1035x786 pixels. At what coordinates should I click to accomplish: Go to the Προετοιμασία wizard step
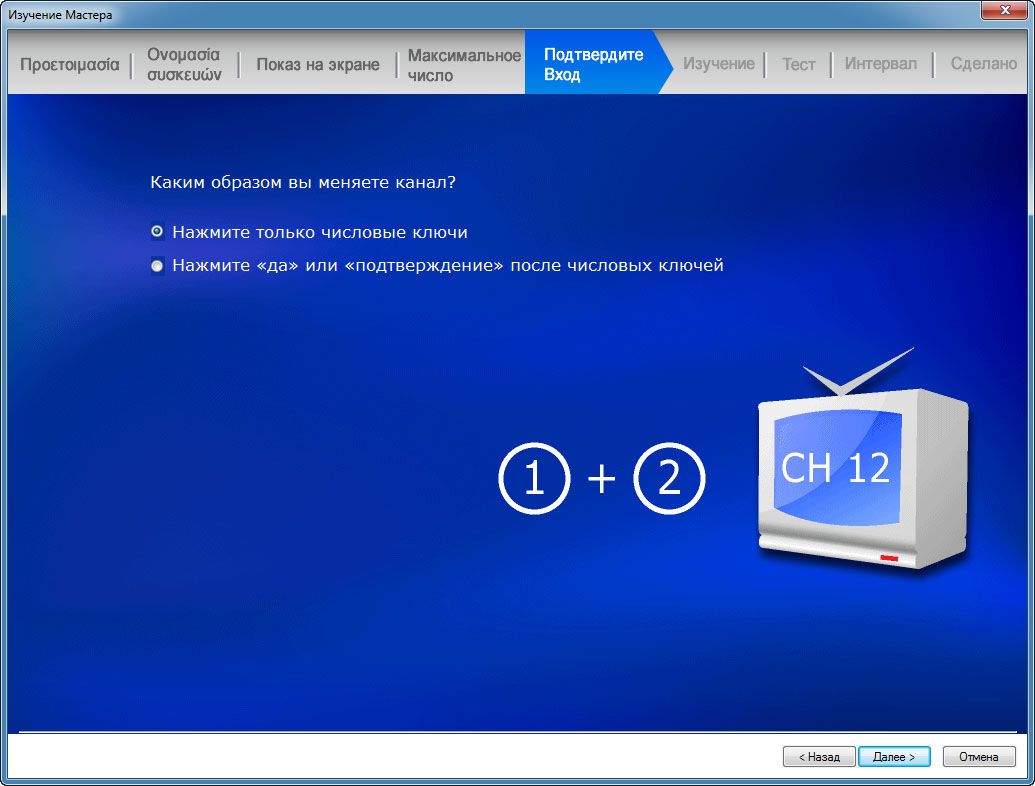click(x=69, y=64)
